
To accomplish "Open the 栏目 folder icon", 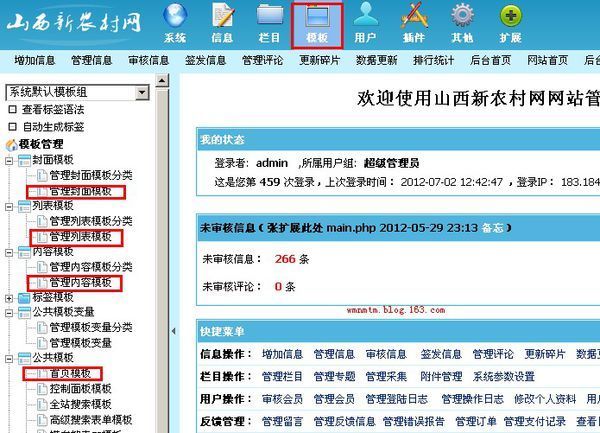I will tap(270, 15).
